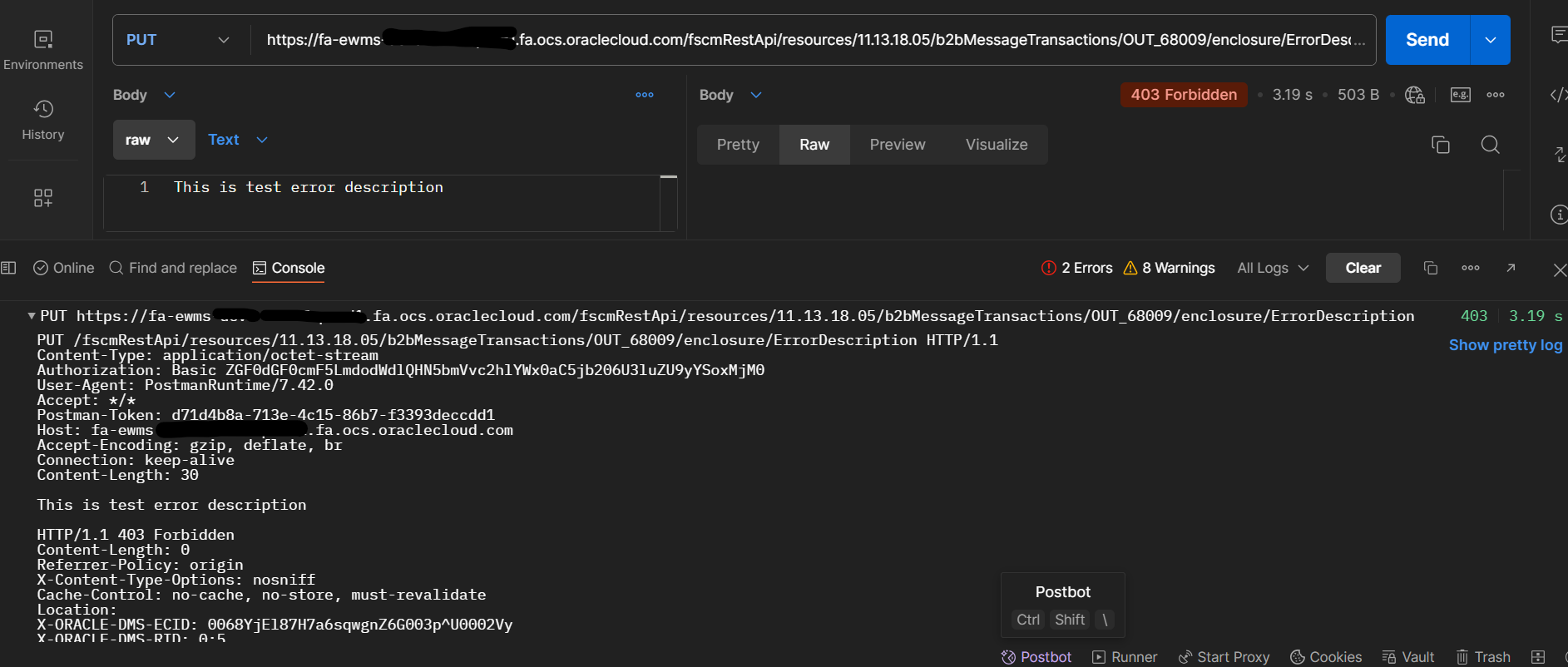Click the network globe icon in response
Screen dimensions: 1568x667
click(x=1415, y=95)
